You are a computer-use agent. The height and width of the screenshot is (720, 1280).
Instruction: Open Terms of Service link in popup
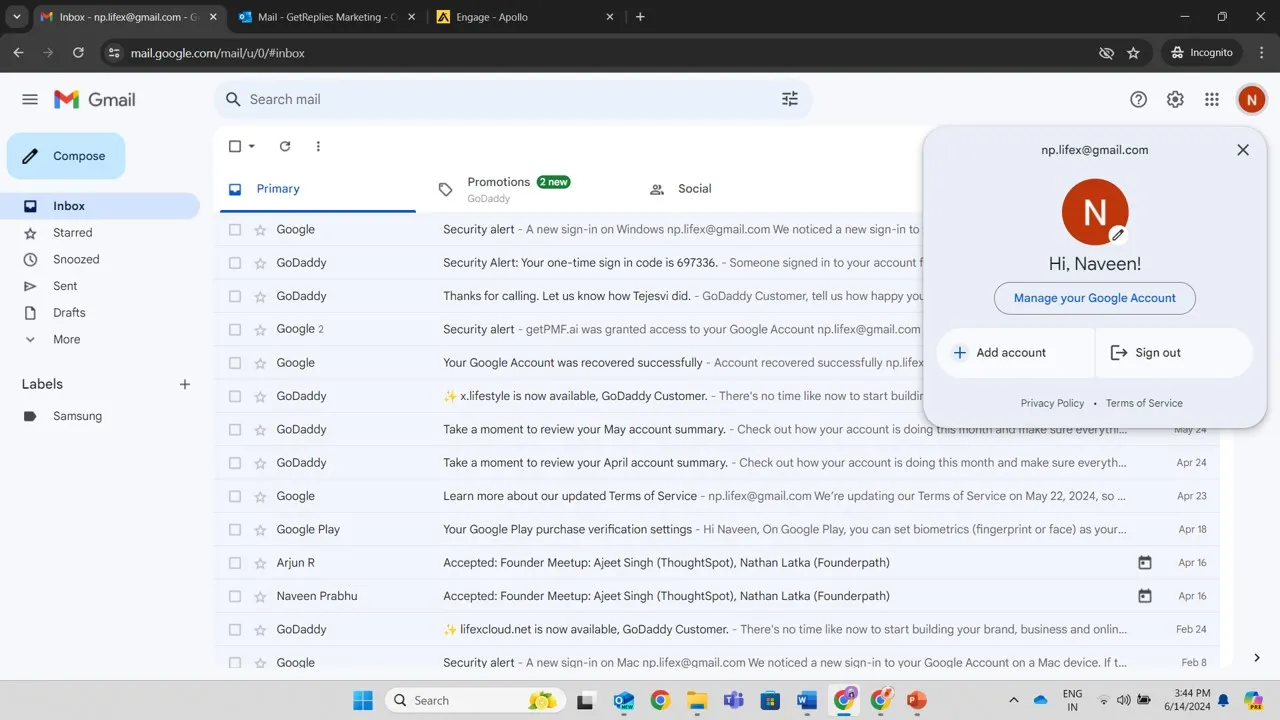(x=1144, y=403)
